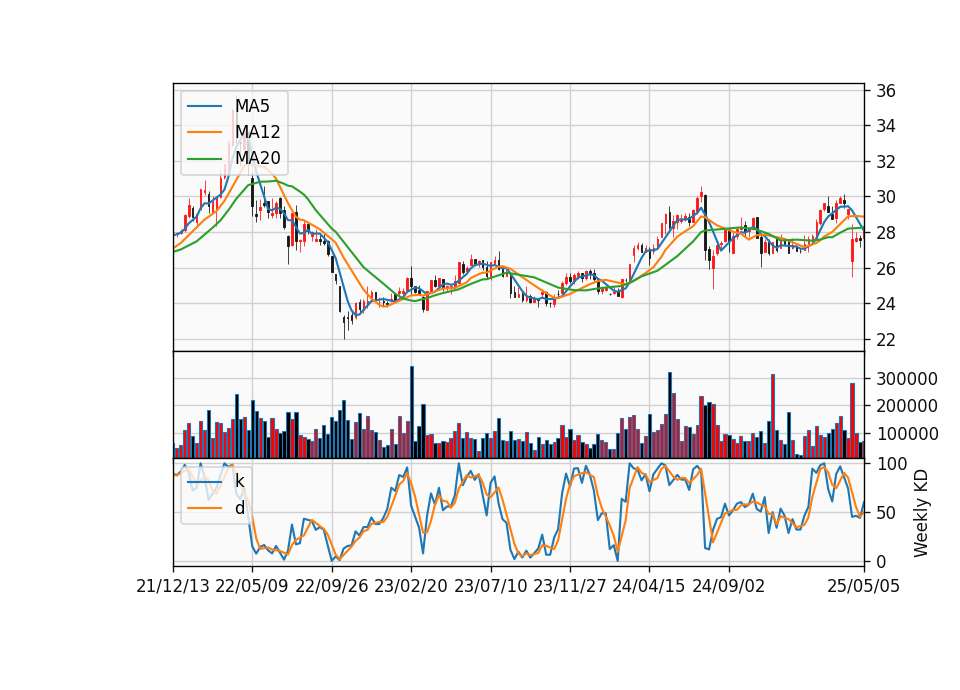Click date label 25/05/05
960x690 pixels.
pos(864,587)
